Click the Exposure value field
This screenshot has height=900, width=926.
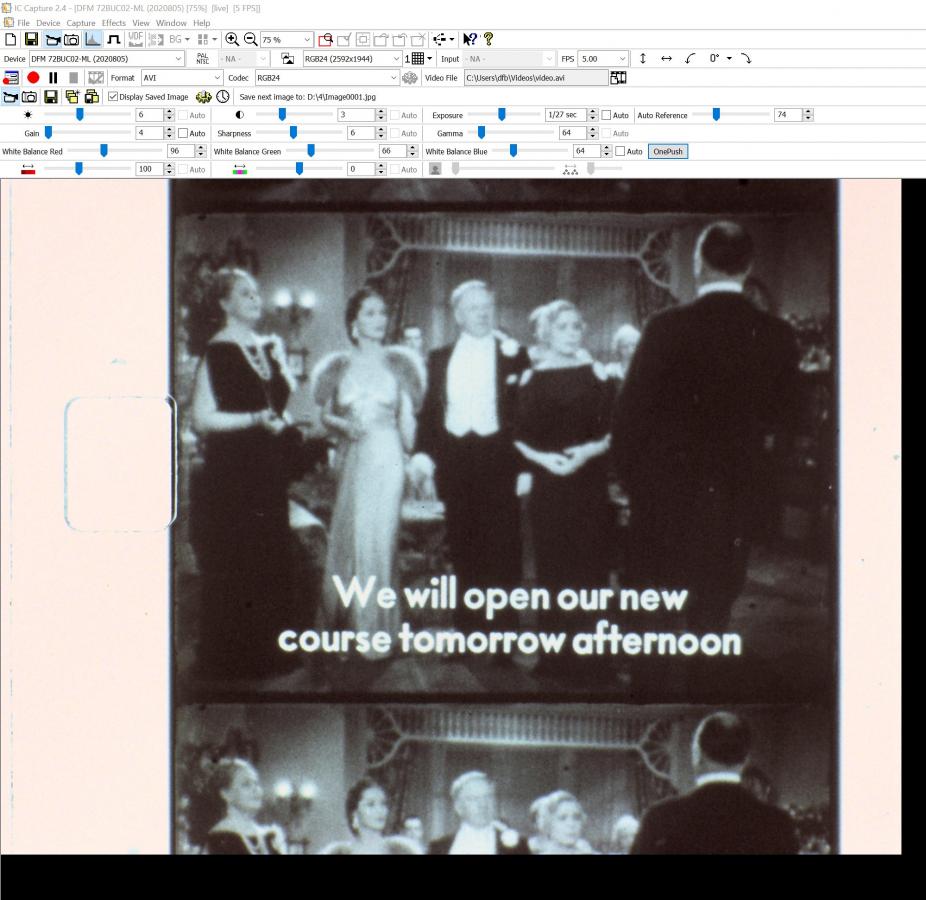point(566,115)
